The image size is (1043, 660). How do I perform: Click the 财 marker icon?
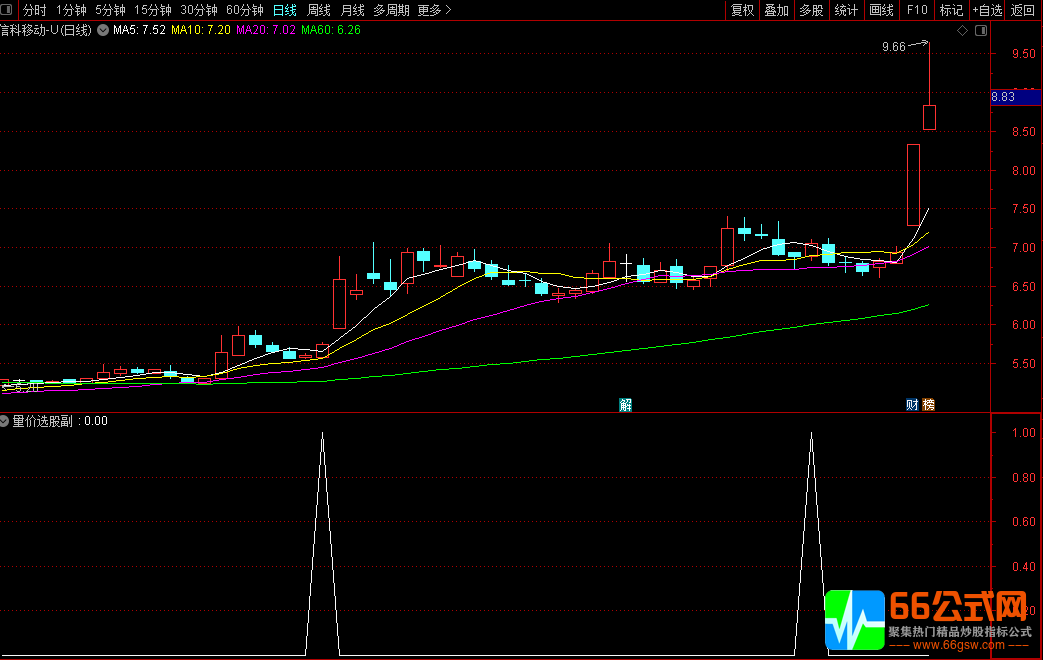point(912,404)
